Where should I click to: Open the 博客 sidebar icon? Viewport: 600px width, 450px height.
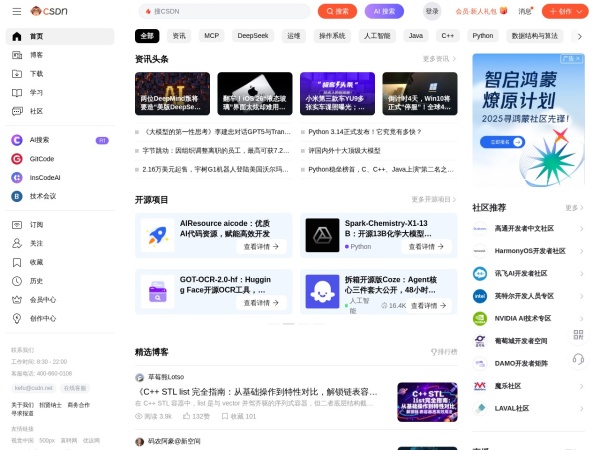17,55
